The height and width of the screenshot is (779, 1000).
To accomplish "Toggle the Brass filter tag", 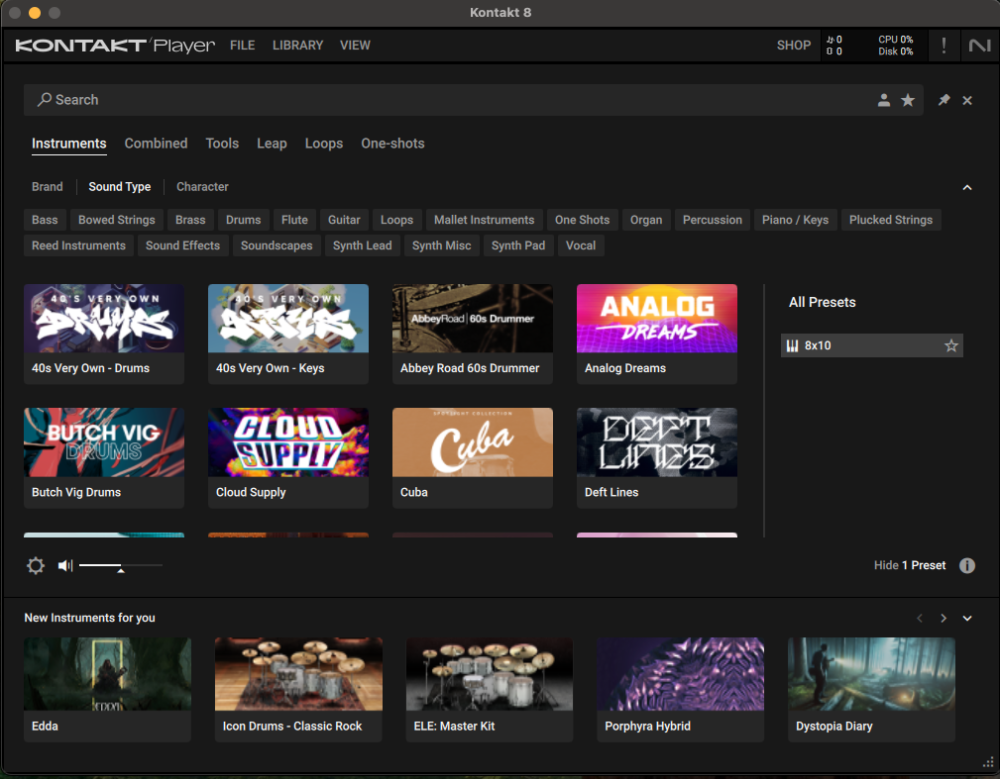I will point(190,220).
